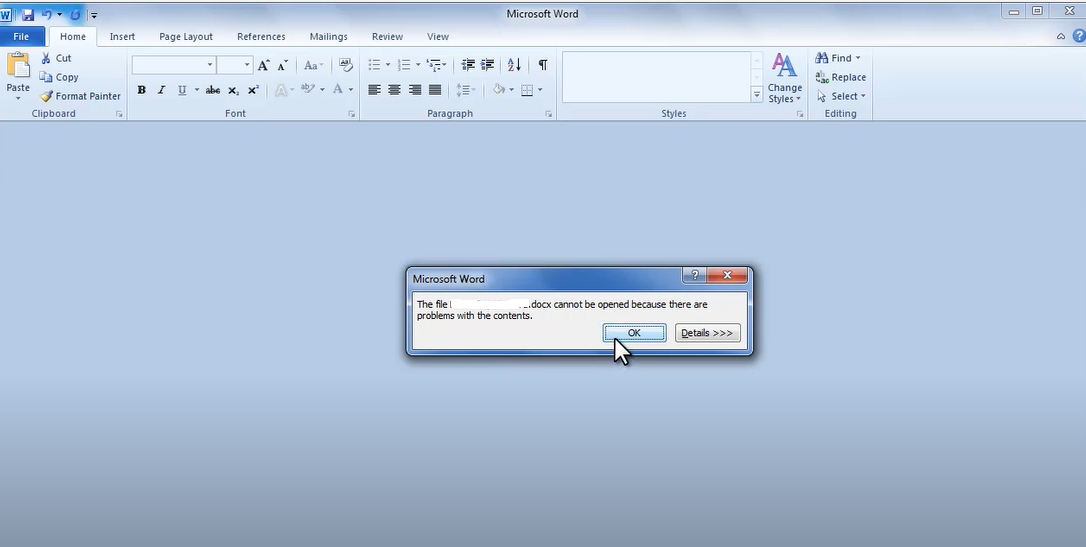1086x547 pixels.
Task: Open the Styles pane launcher
Action: pyautogui.click(x=800, y=114)
